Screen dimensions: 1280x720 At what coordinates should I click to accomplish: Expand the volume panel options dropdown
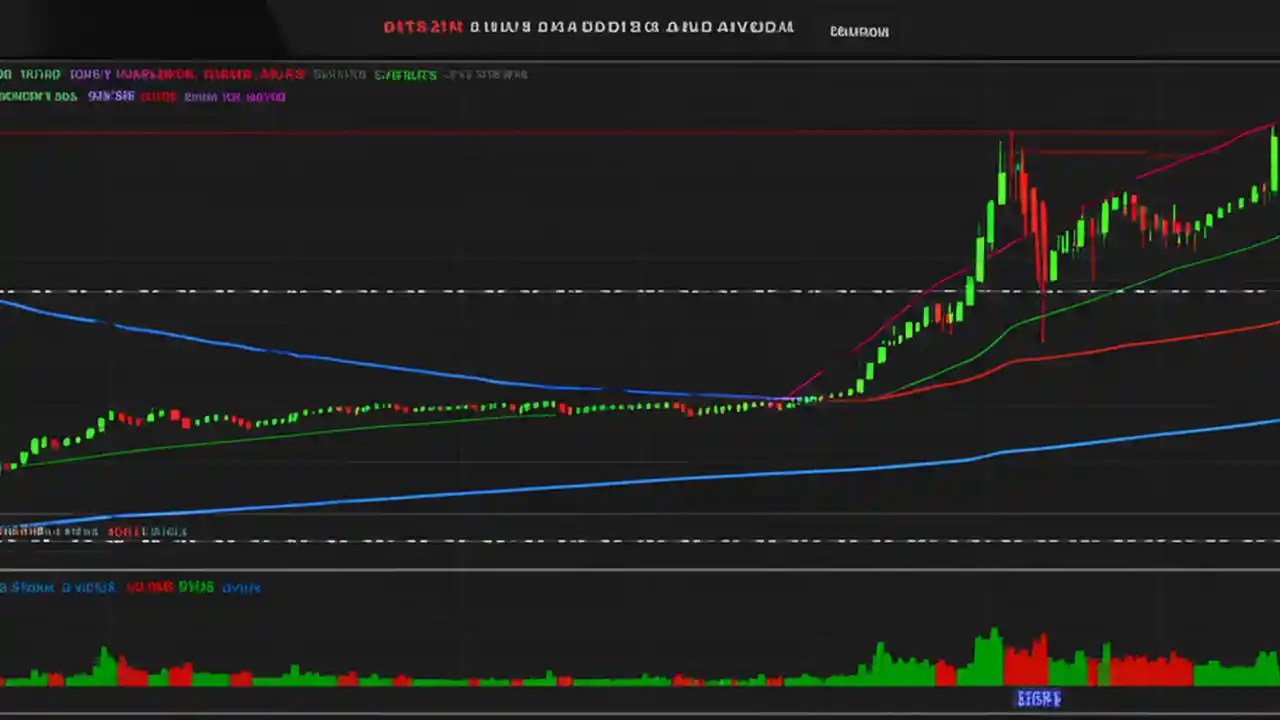[241, 587]
